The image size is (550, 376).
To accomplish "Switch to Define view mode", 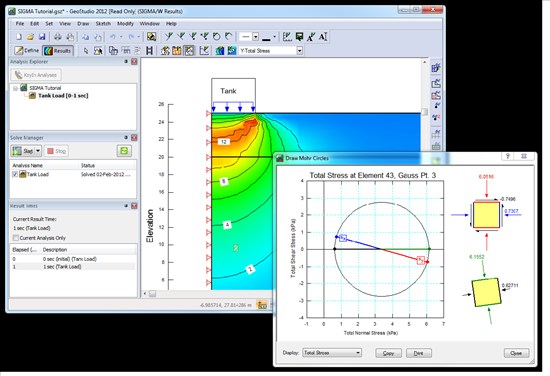I will (27, 51).
